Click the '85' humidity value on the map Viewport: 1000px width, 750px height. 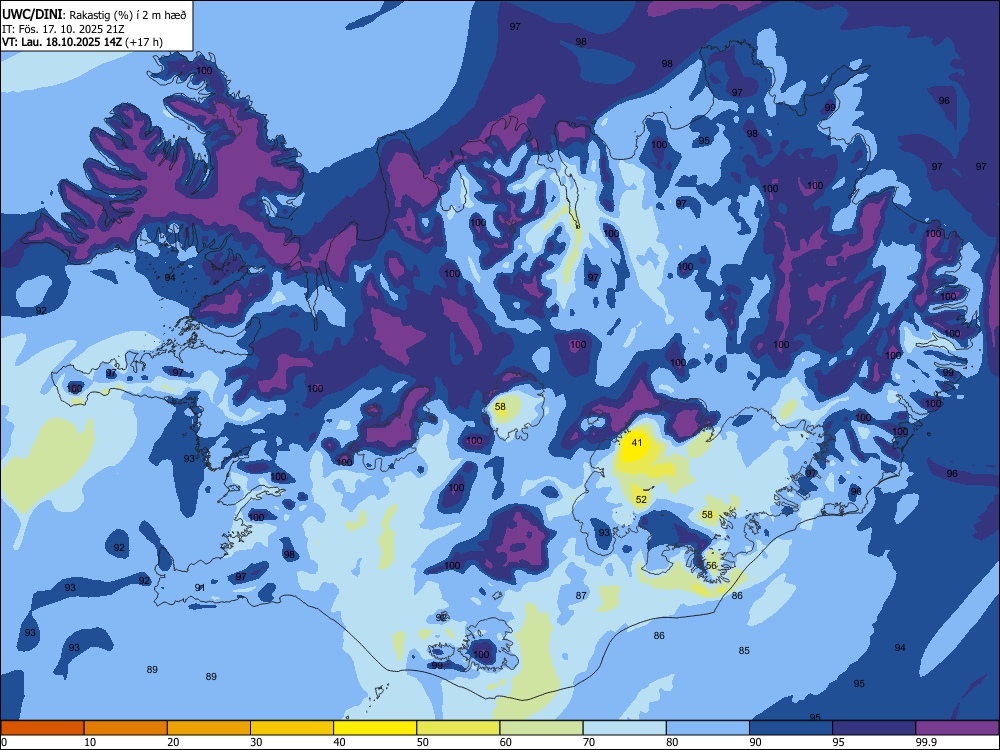tap(744, 651)
